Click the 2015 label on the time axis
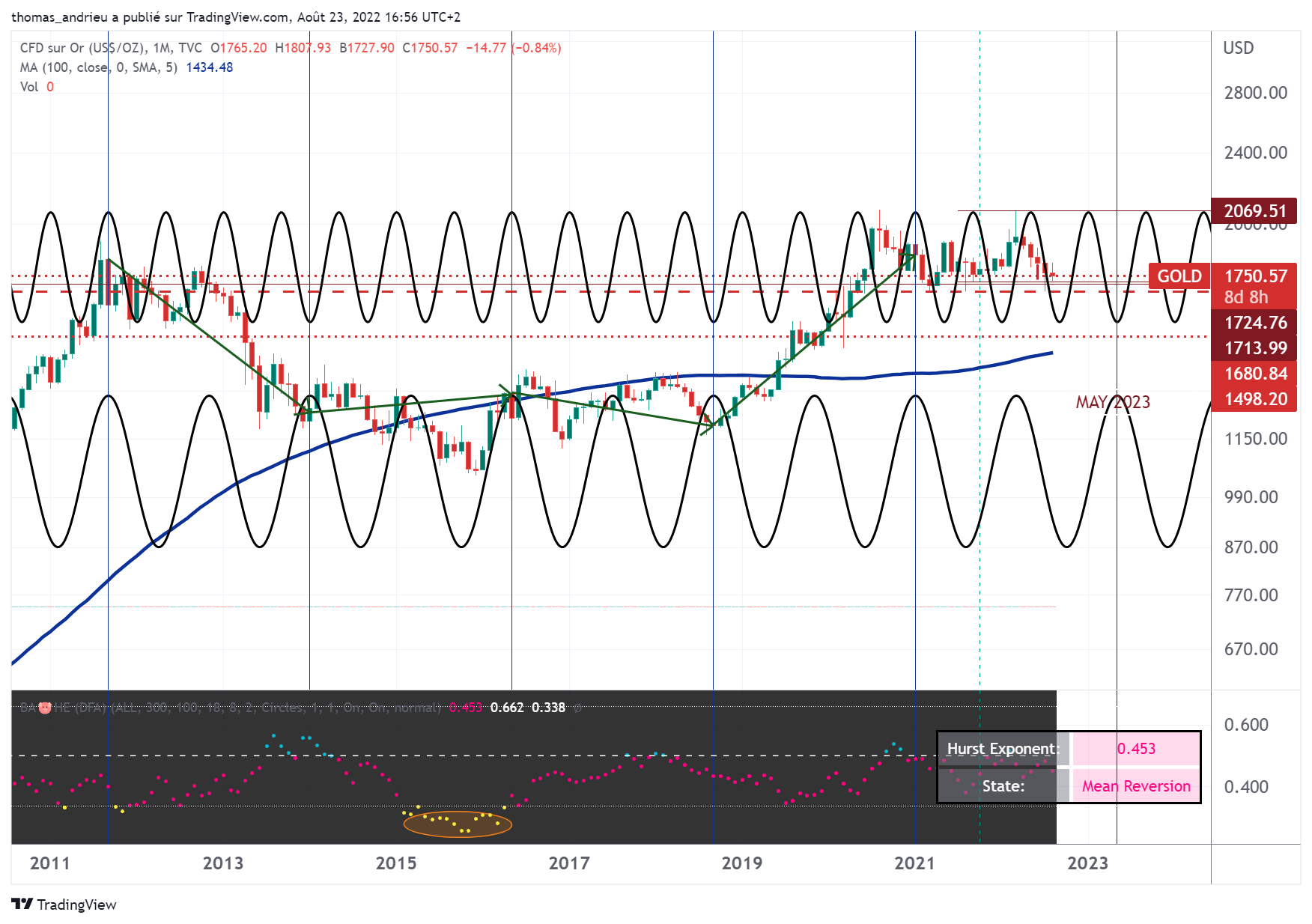Viewport: 1312px width, 924px height. 395,863
